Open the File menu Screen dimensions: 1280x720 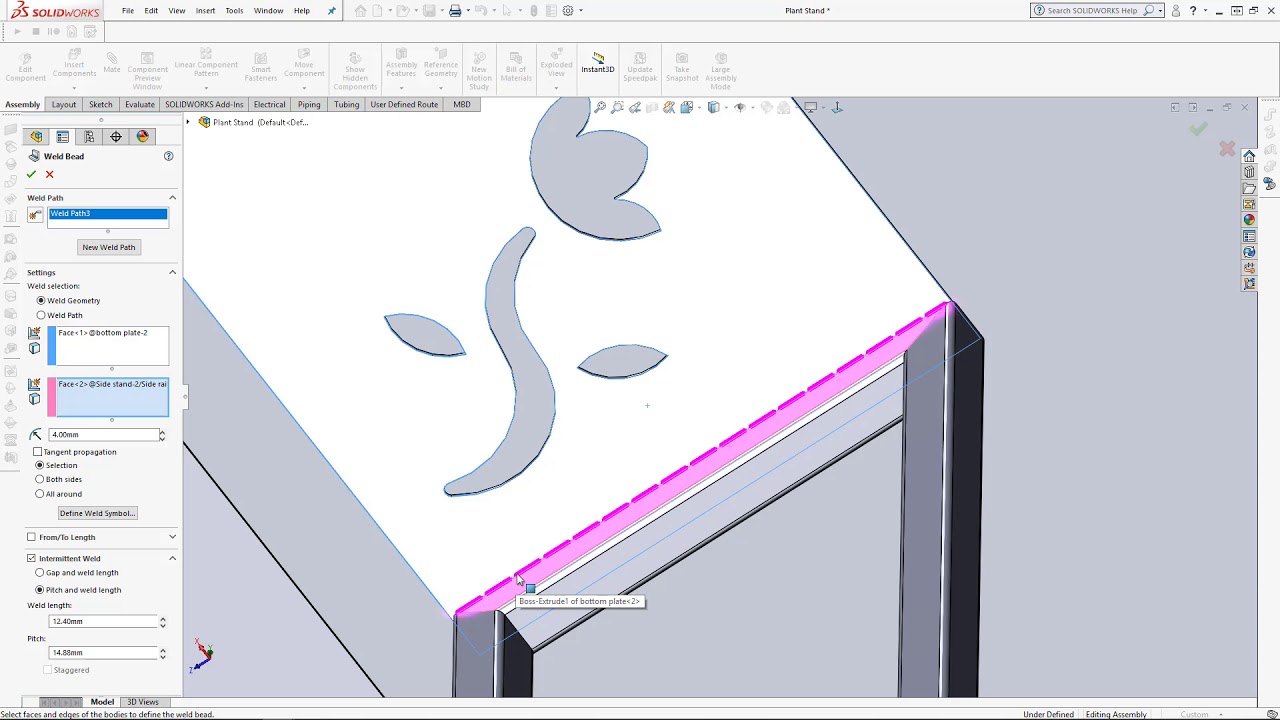pos(128,11)
